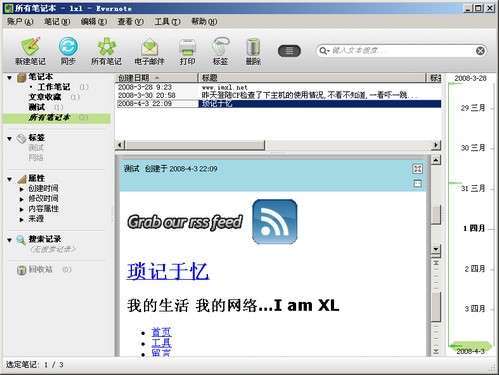This screenshot has height=375, width=499.
Task: Sort by 标题 column header
Action: pos(313,78)
